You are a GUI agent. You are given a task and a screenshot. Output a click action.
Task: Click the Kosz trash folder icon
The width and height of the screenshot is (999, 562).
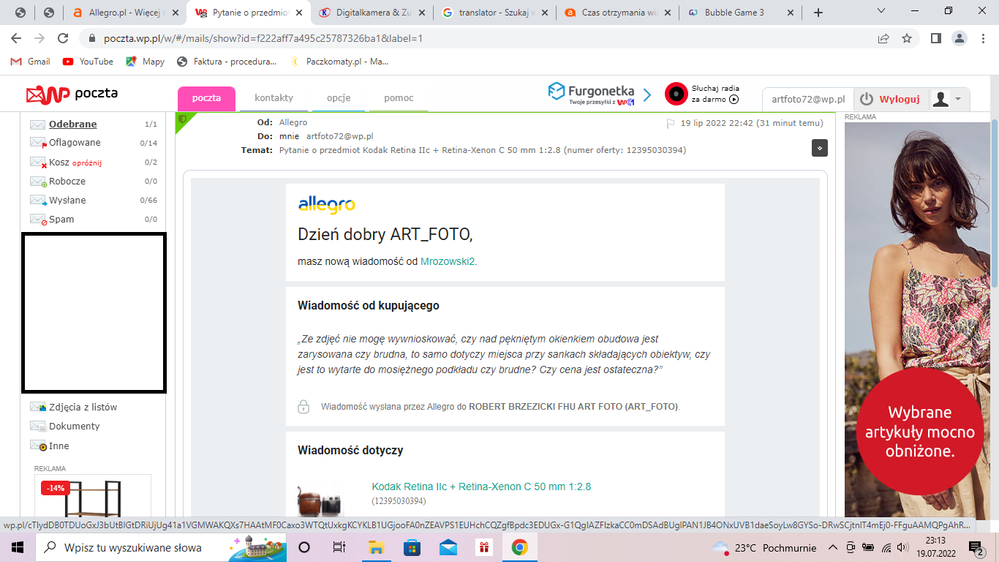(38, 162)
